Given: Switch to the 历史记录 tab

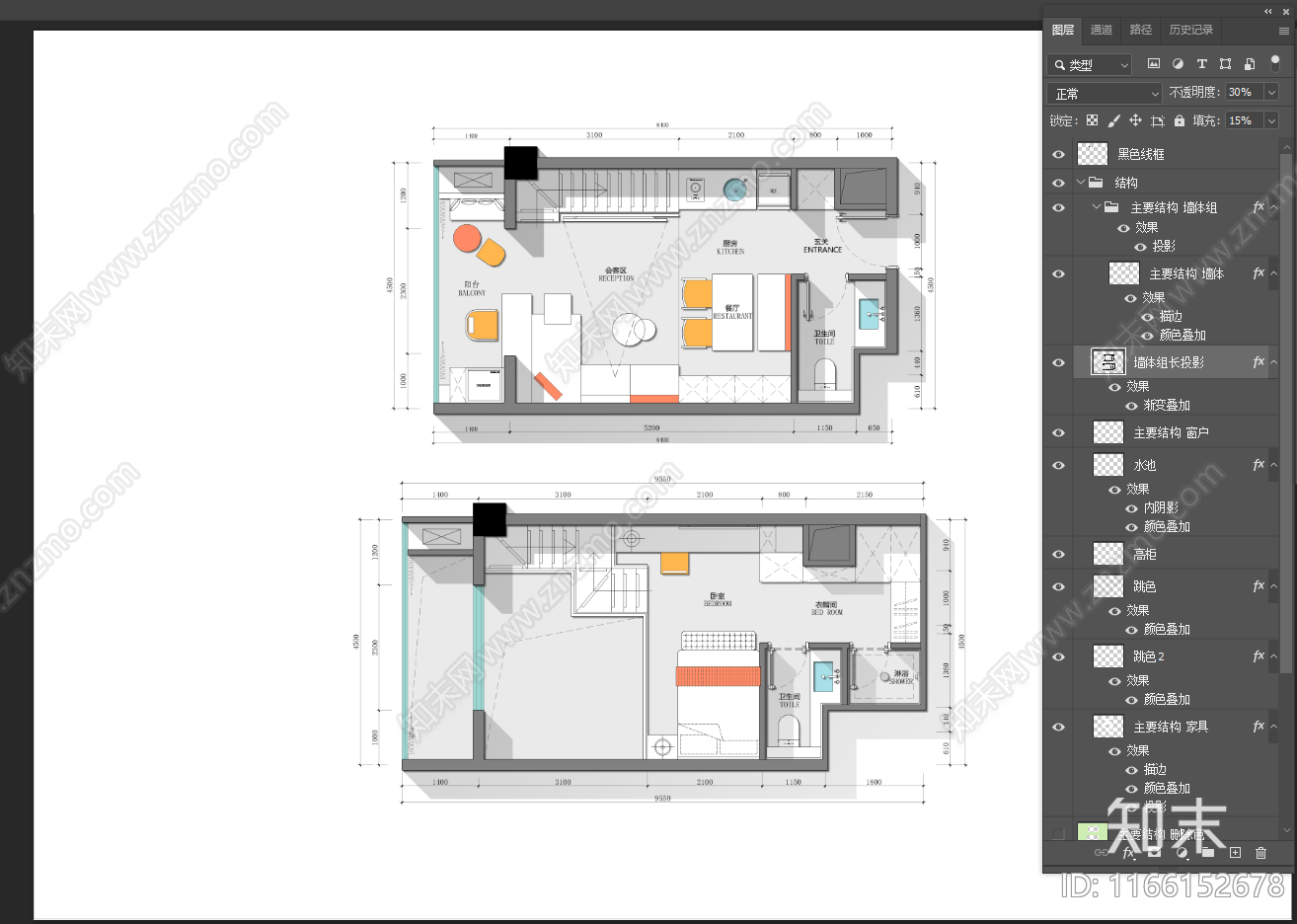Looking at the screenshot, I should (1191, 31).
